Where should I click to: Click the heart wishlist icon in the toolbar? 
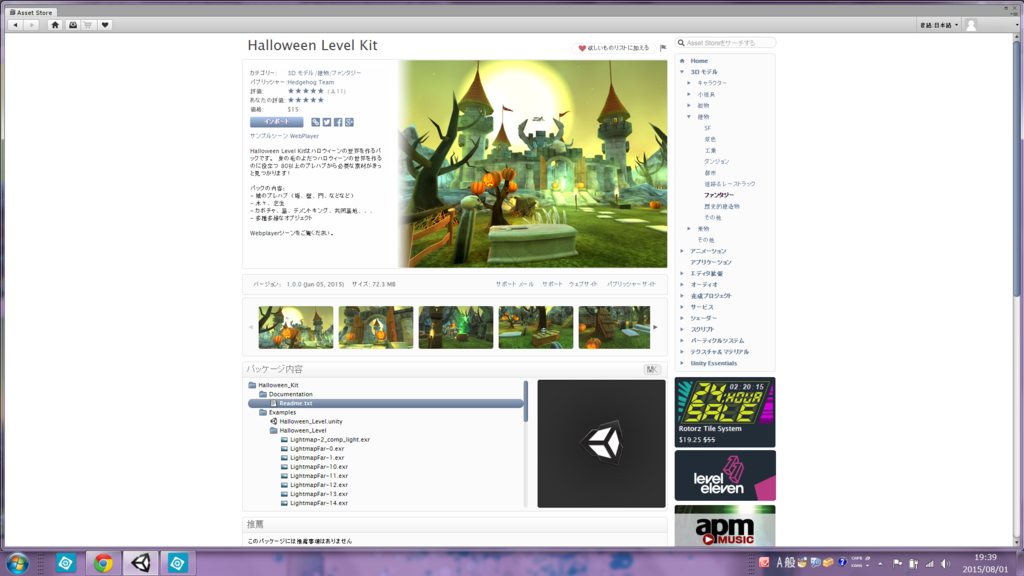[x=106, y=26]
